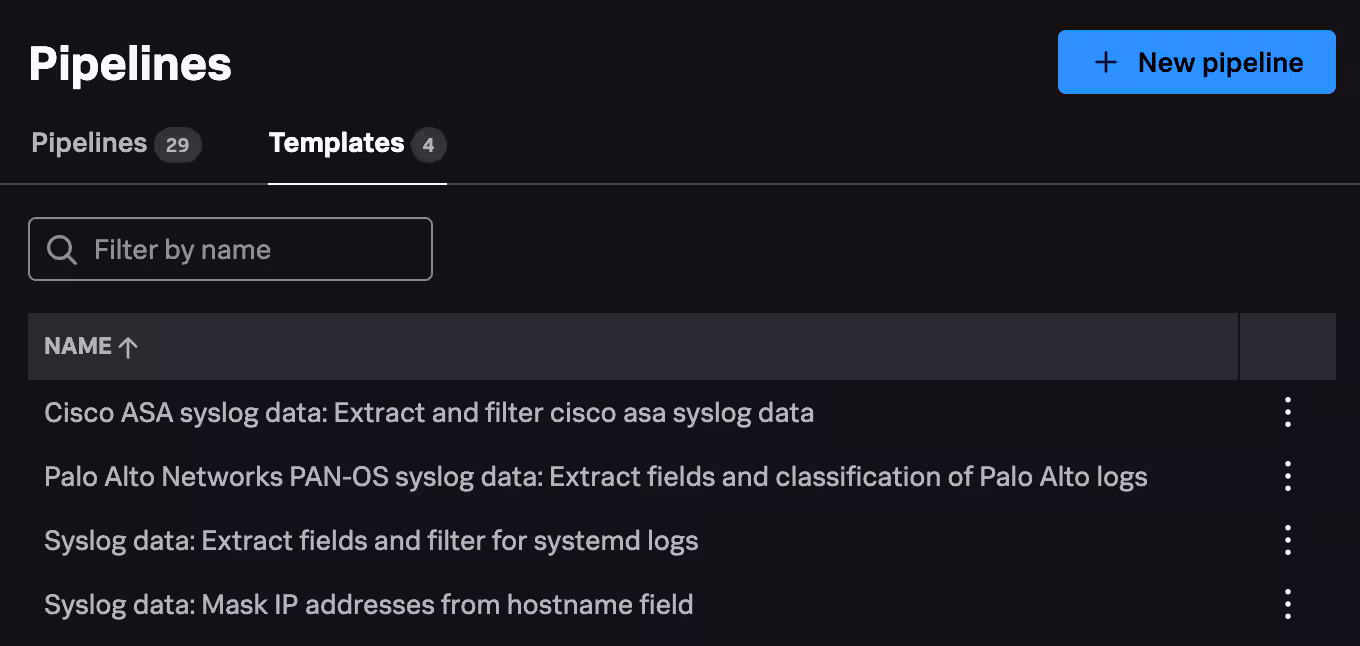Sort by the NAME column header
Screen dimensions: 1360x646
[78, 347]
